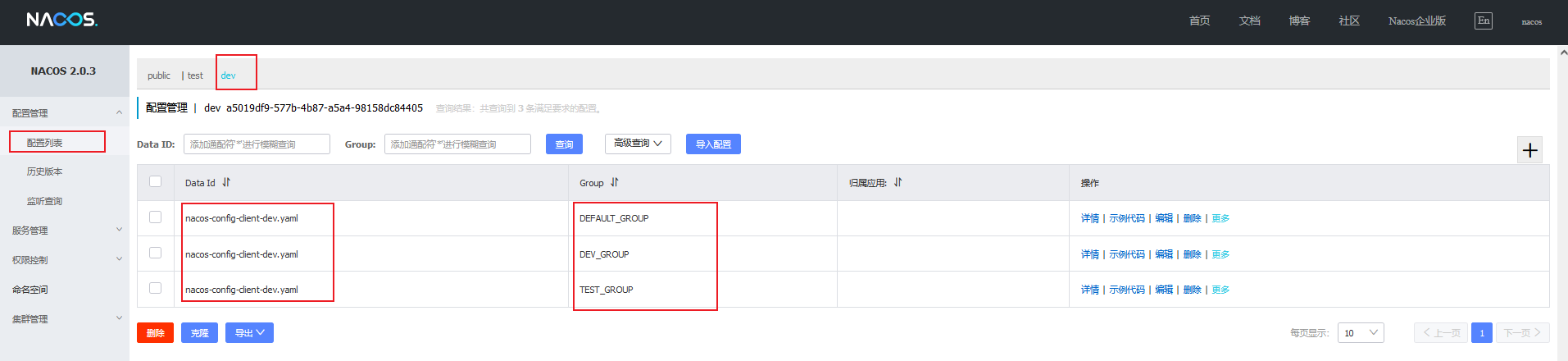Switch language with the En icon
The width and height of the screenshot is (1568, 361).
[1483, 21]
